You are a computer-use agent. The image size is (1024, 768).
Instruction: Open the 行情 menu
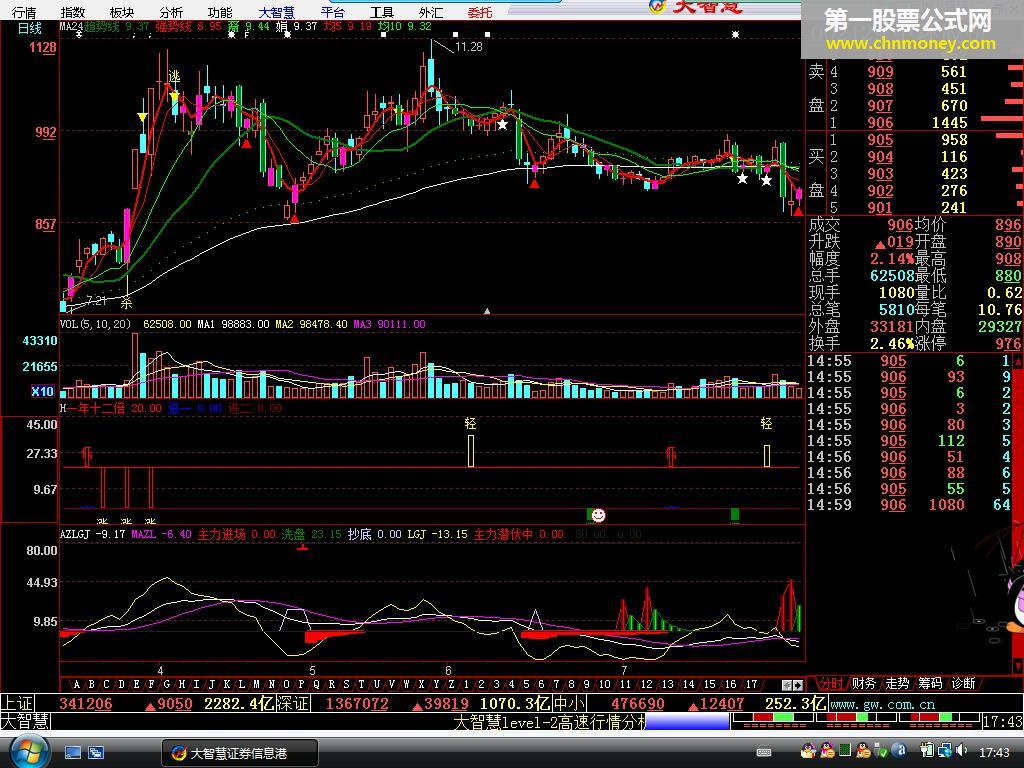pyautogui.click(x=24, y=12)
